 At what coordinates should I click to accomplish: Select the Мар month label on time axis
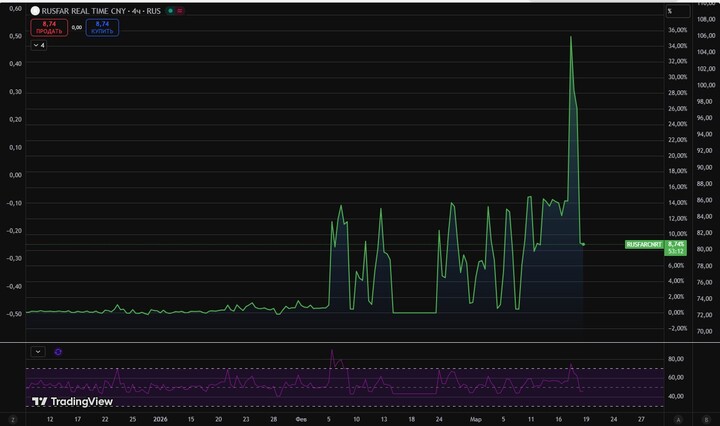[x=476, y=420]
